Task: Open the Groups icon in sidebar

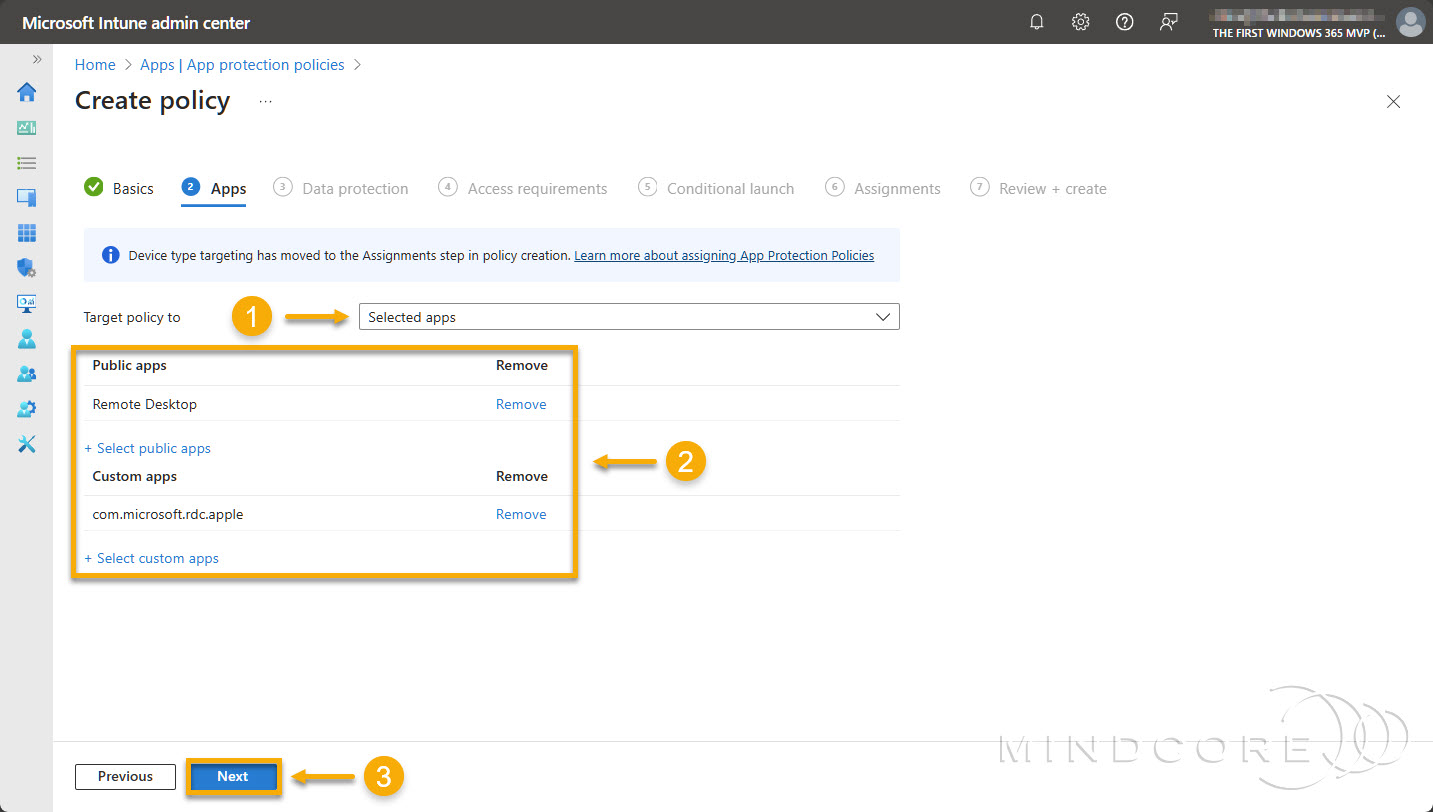Action: click(x=26, y=373)
